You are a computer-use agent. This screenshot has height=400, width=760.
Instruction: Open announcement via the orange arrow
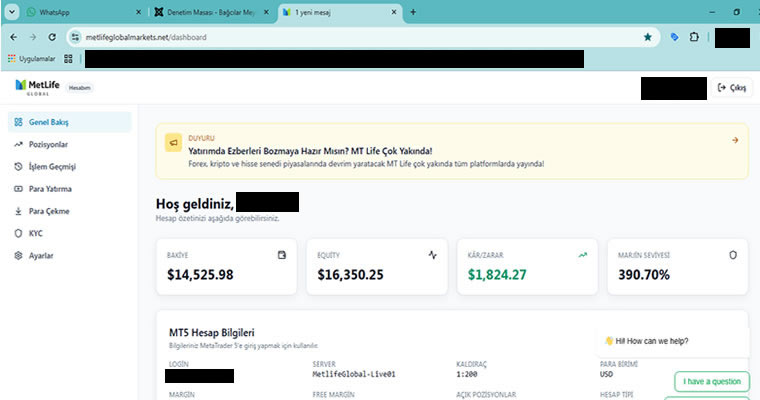tap(735, 140)
